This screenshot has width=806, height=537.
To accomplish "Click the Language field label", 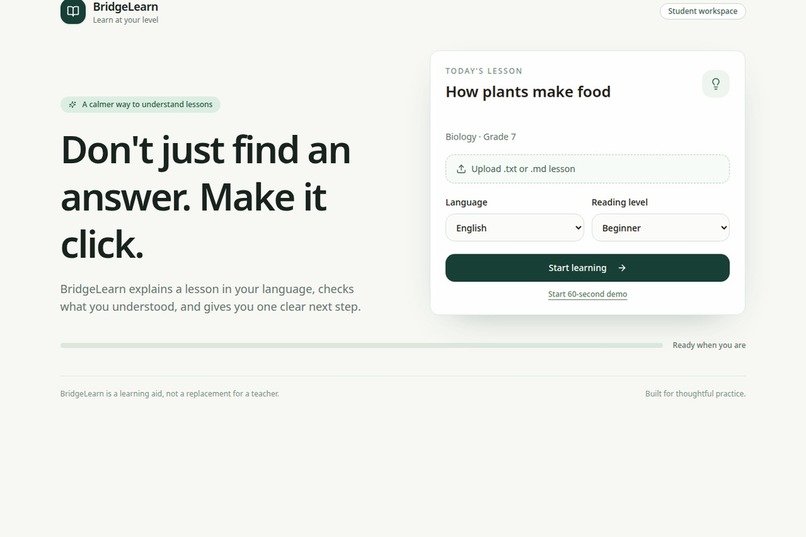I will coord(466,202).
